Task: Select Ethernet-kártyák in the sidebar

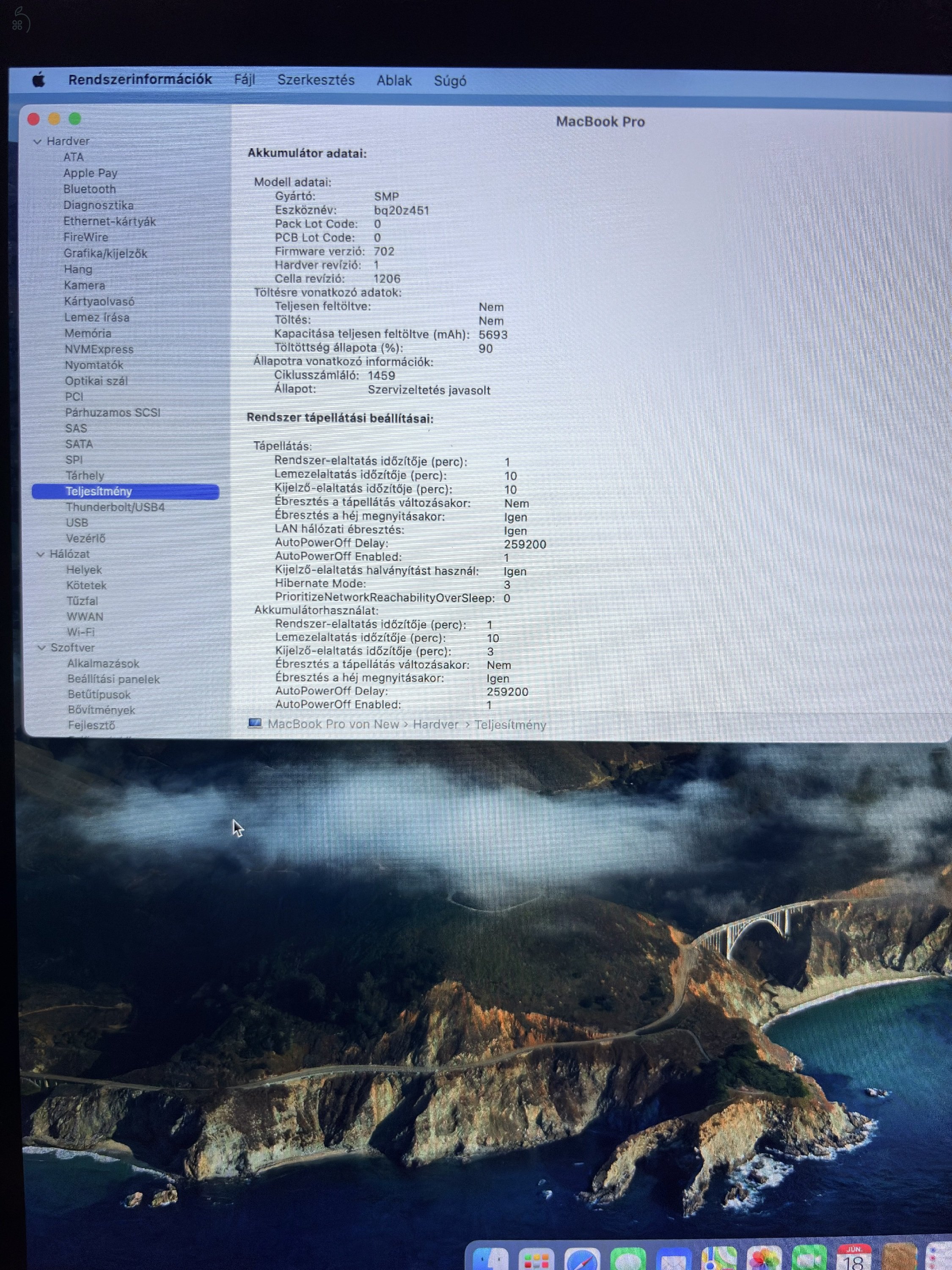Action: click(x=109, y=221)
